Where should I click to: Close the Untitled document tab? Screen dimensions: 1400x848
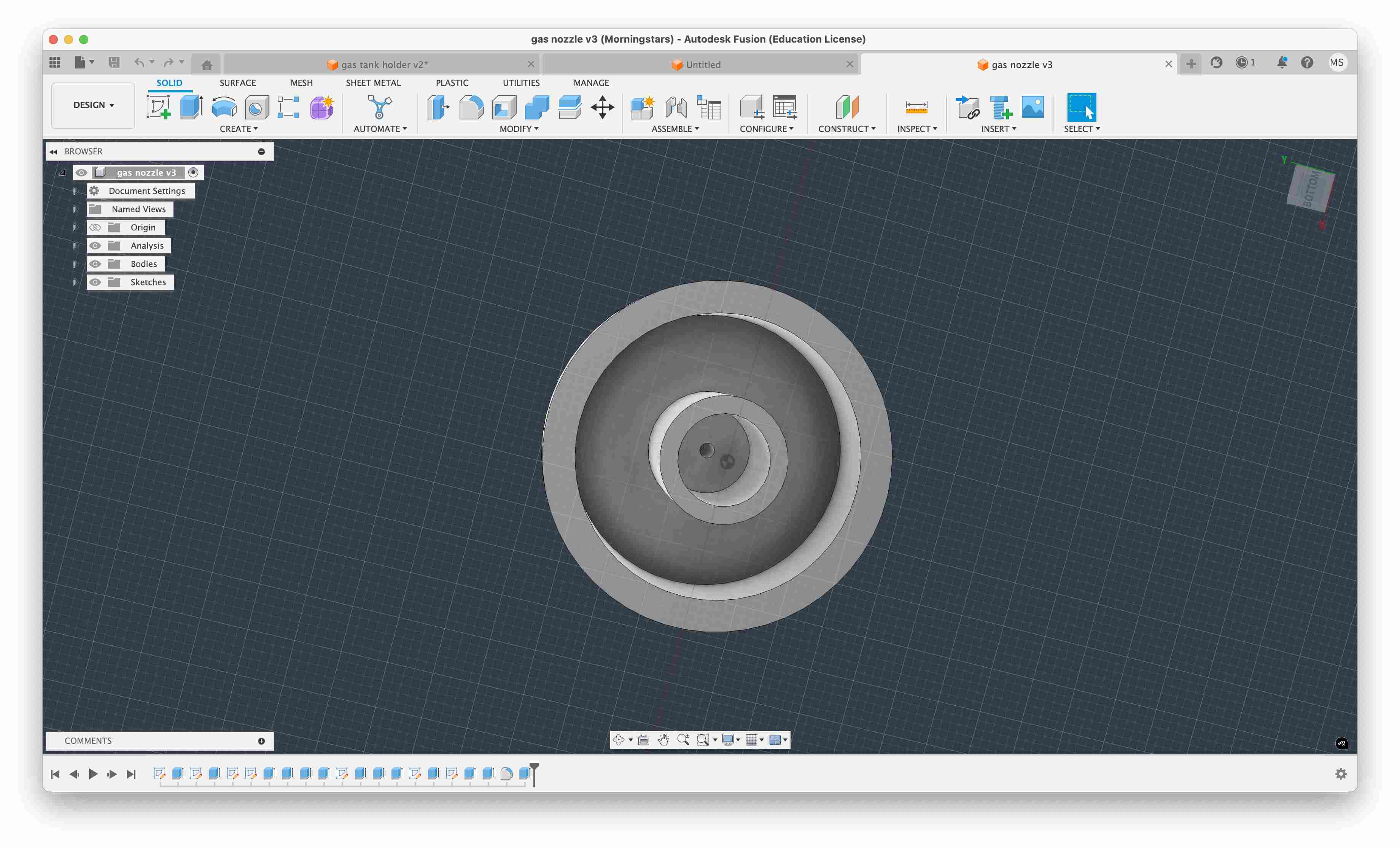click(x=850, y=64)
